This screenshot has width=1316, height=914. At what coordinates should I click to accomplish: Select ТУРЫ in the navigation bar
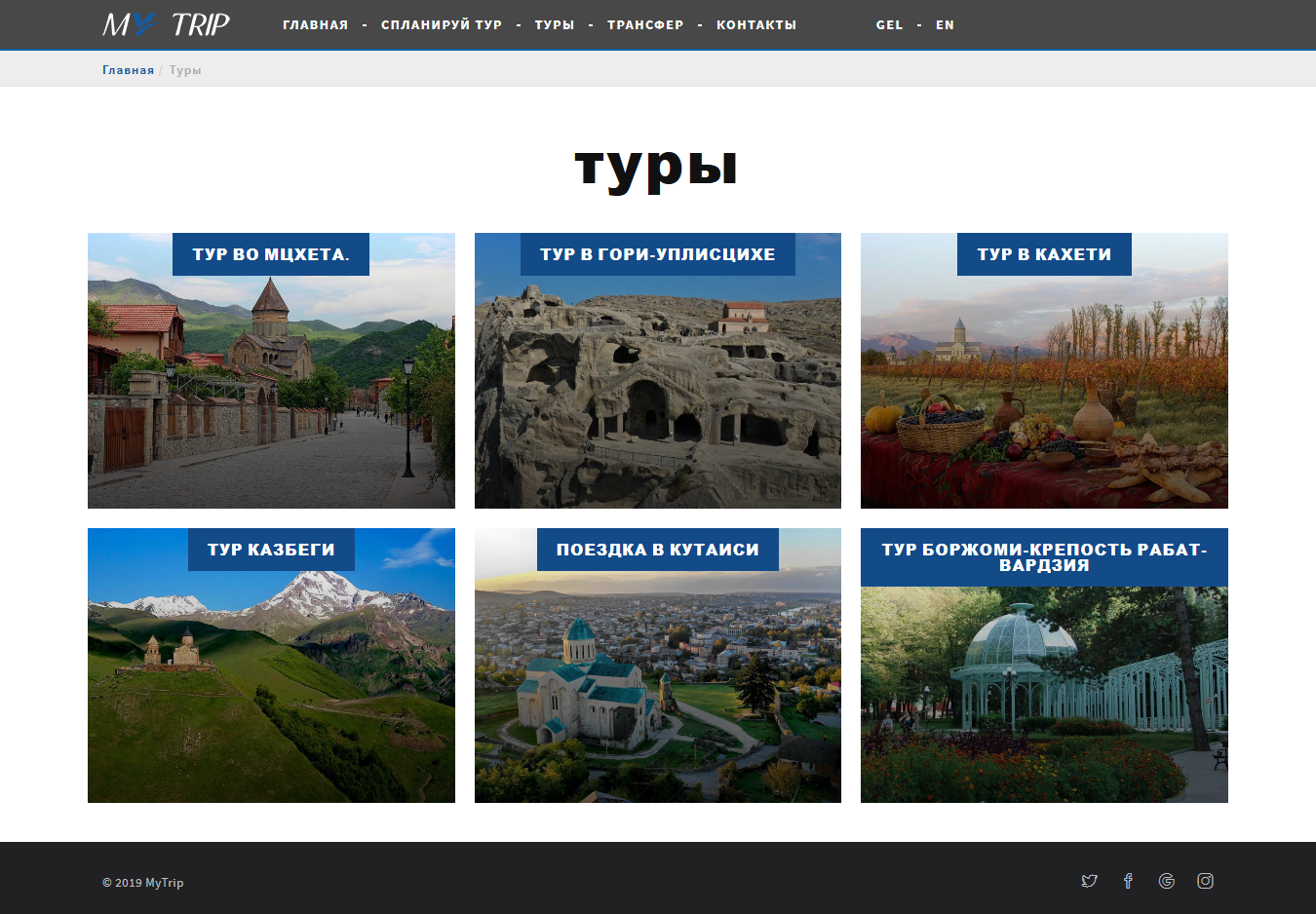pyautogui.click(x=555, y=25)
